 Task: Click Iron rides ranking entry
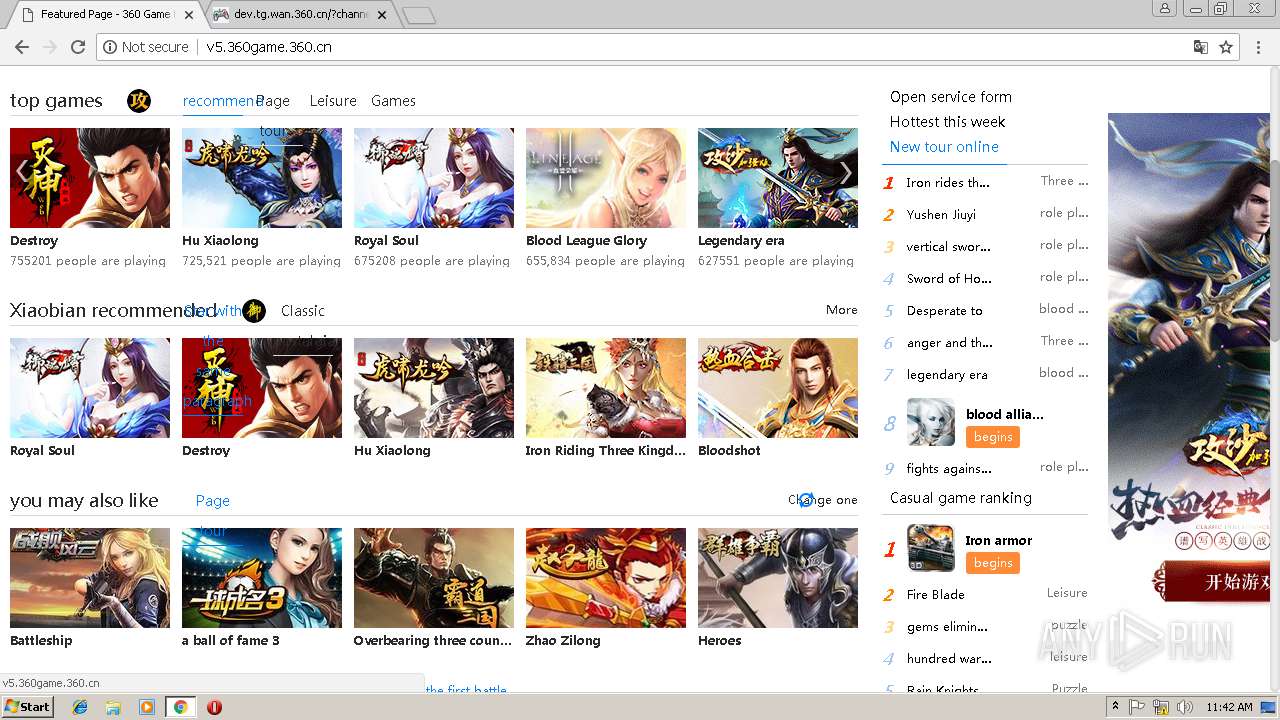pyautogui.click(x=948, y=183)
